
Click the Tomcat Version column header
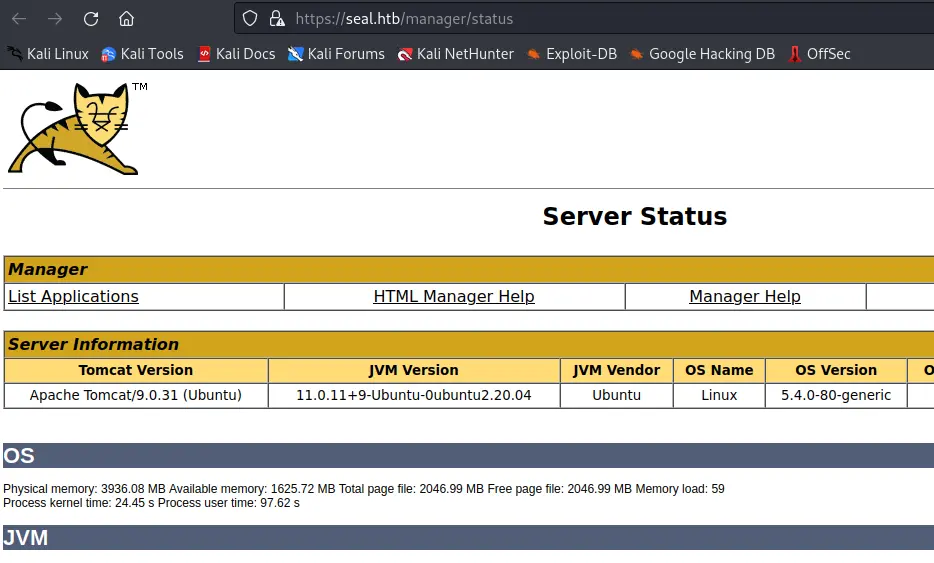(136, 371)
